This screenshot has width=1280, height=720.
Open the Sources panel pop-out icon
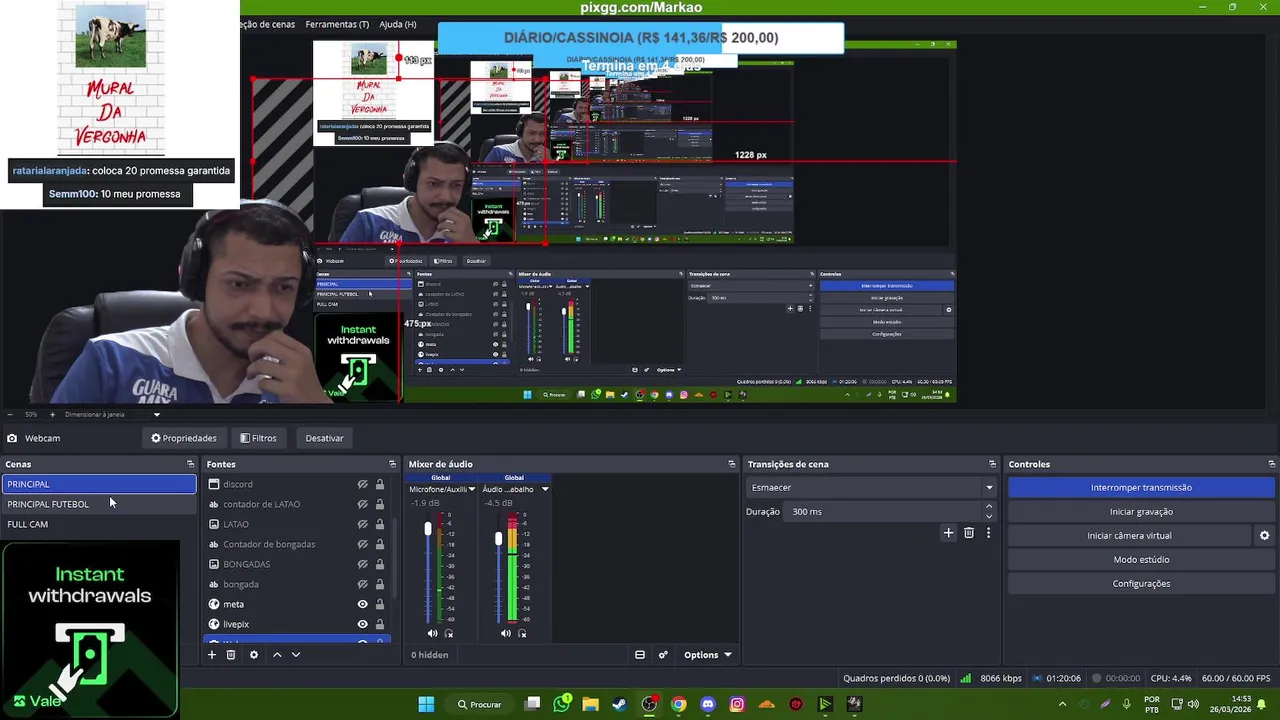[392, 464]
